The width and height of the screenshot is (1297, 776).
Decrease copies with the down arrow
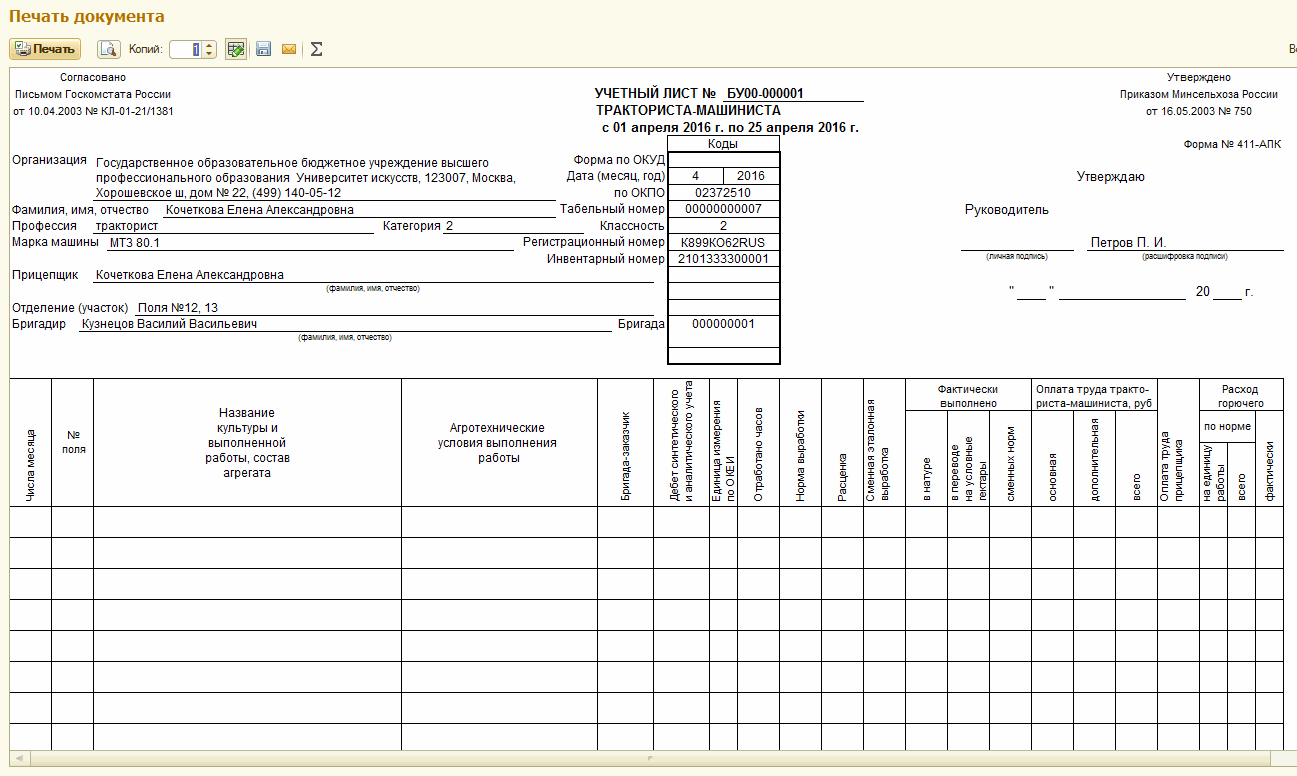209,54
